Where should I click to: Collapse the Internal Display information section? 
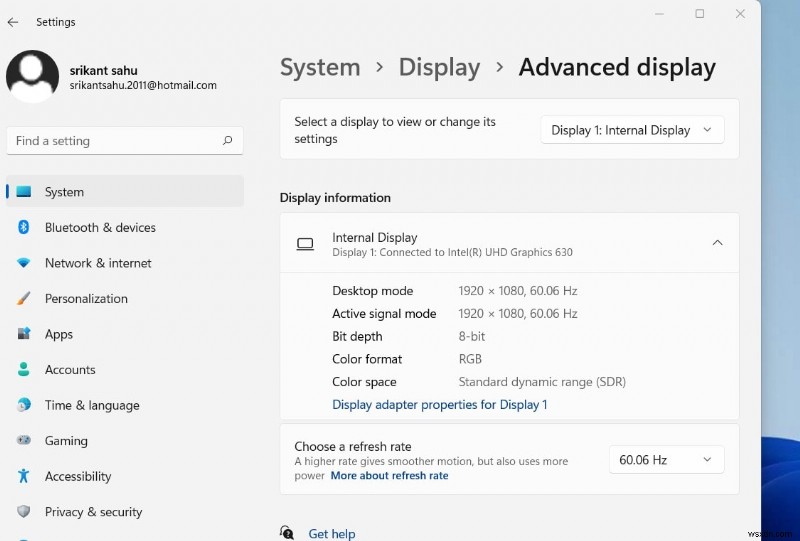[717, 243]
